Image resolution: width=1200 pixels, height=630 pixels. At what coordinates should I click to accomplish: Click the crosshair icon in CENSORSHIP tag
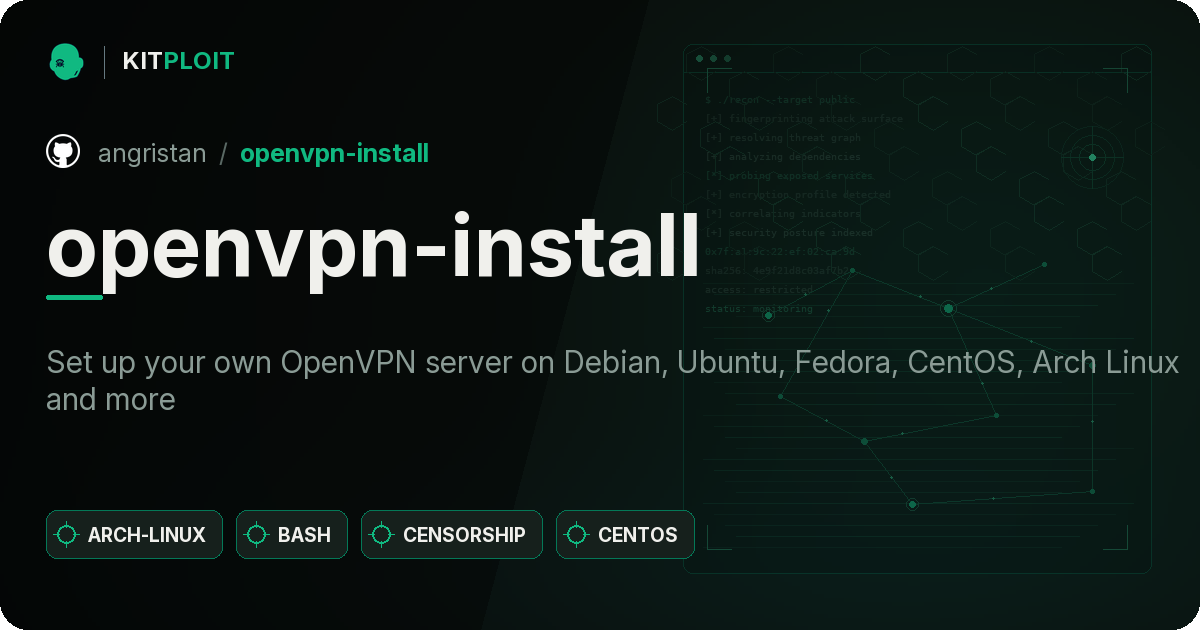(x=382, y=535)
